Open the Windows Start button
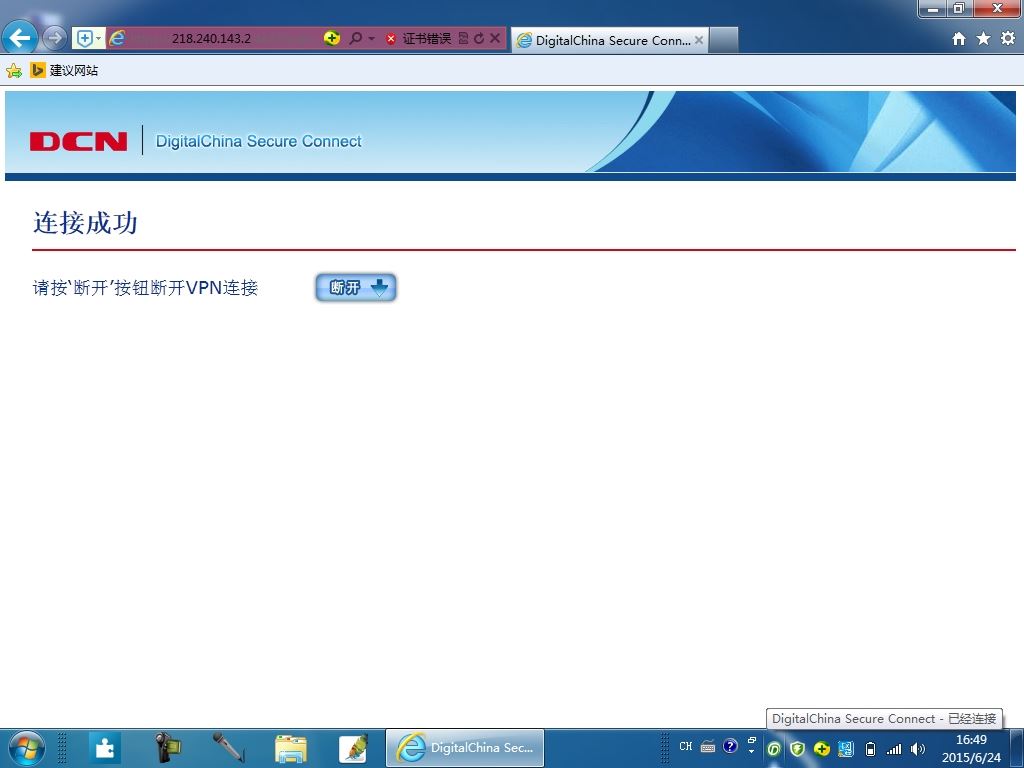 coord(26,748)
